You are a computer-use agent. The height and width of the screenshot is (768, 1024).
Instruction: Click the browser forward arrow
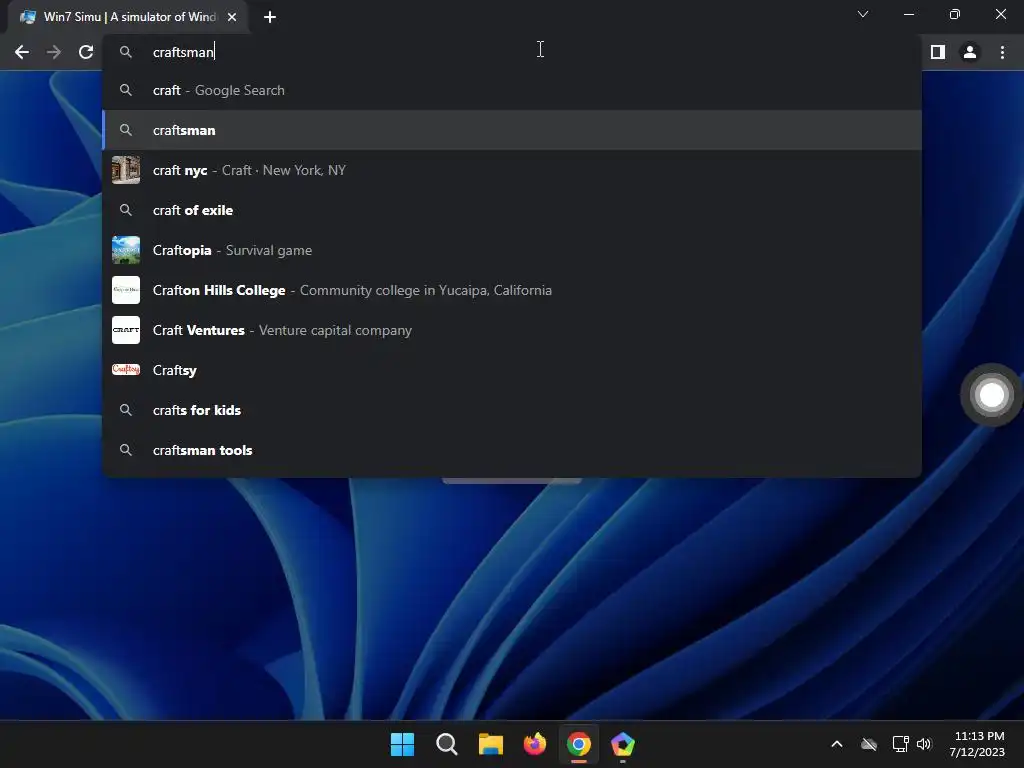(54, 52)
